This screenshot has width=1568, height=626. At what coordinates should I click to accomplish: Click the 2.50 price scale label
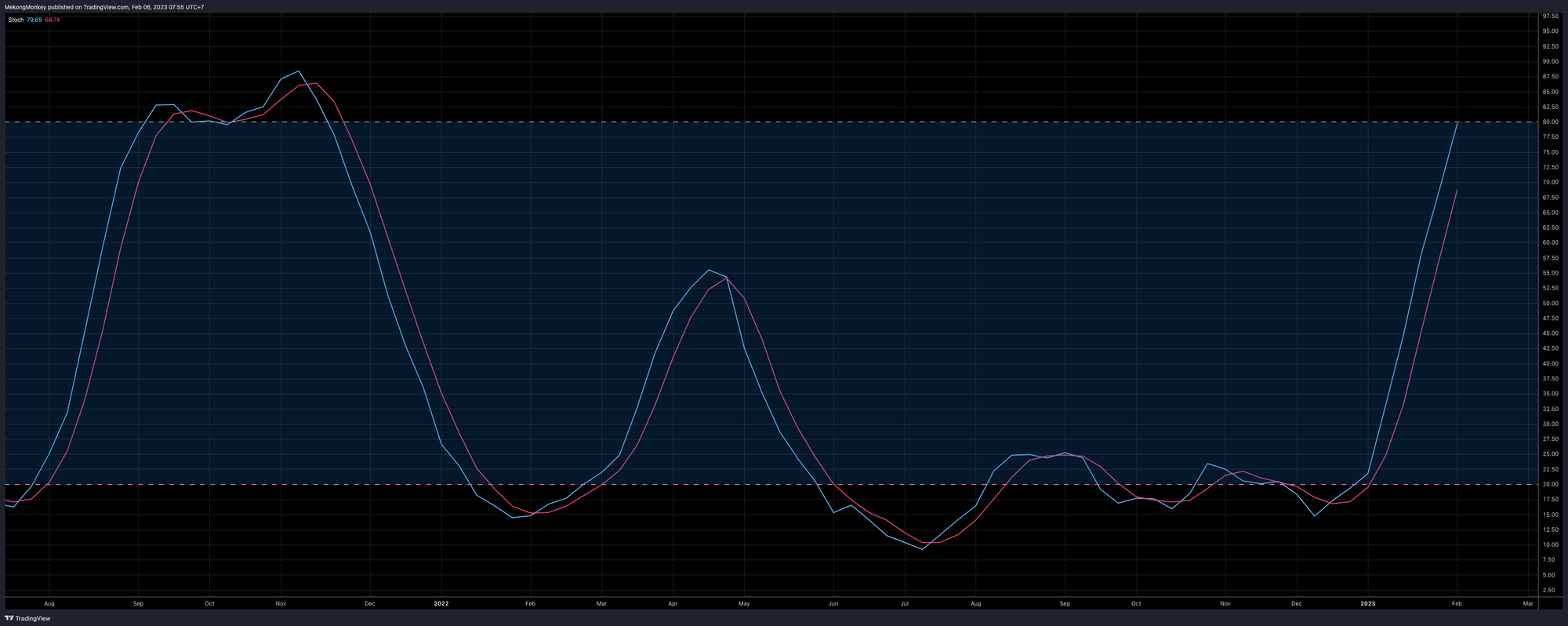pos(1550,590)
